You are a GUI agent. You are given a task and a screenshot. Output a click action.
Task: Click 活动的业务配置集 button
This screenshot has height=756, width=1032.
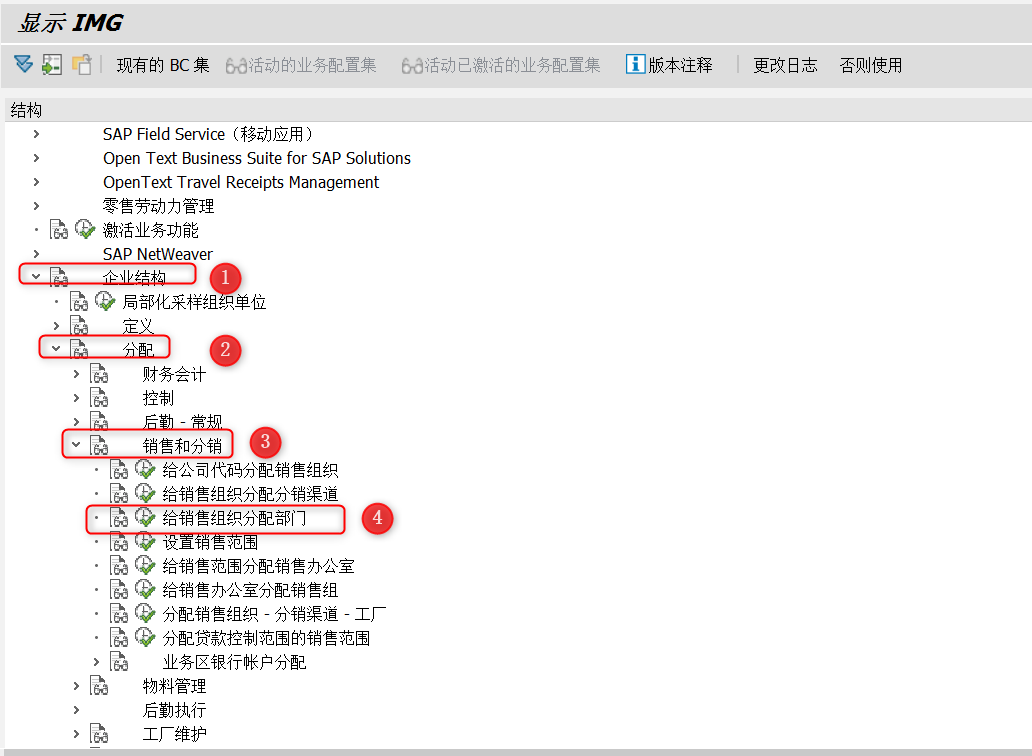click(301, 65)
